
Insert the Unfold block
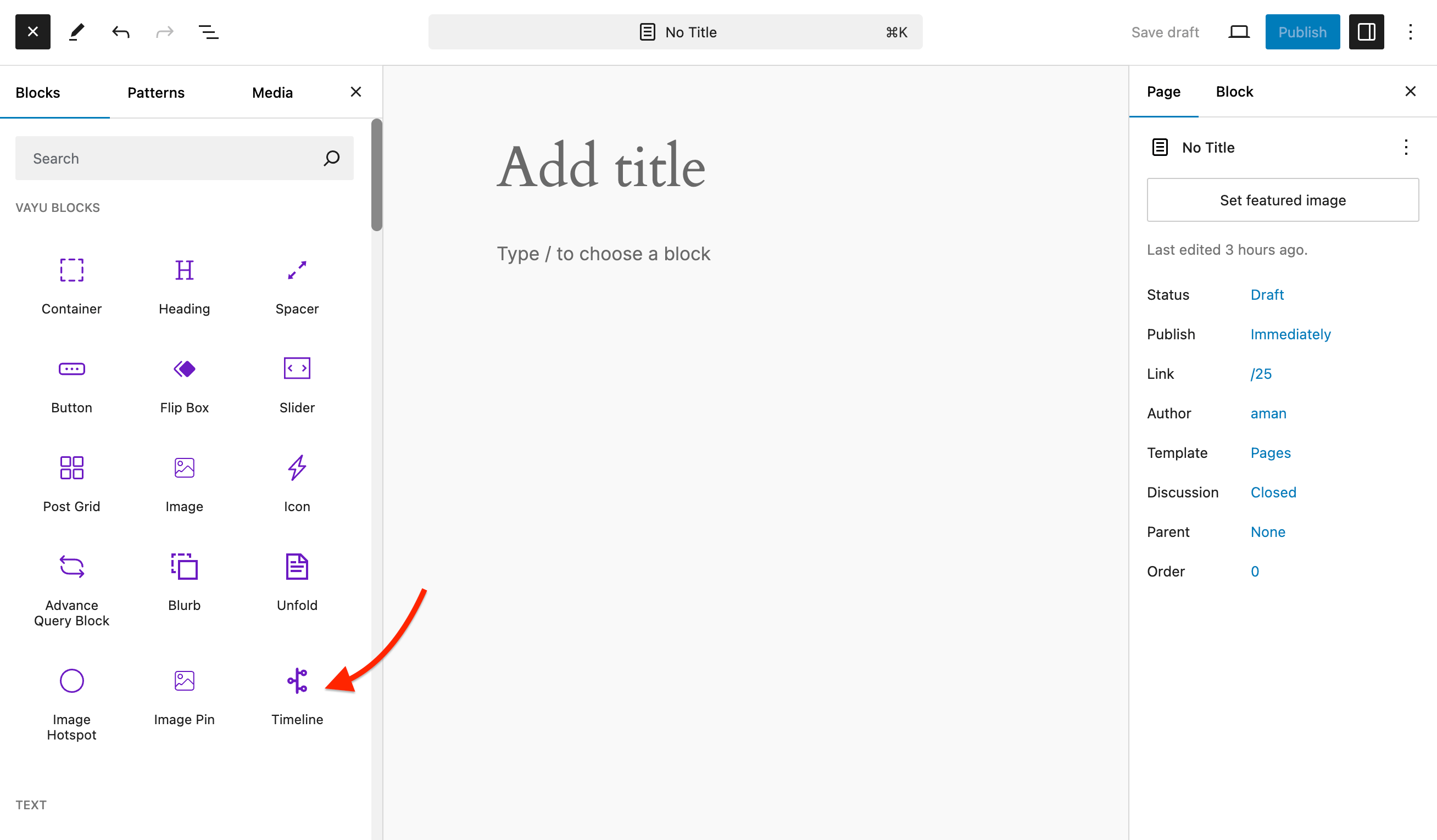(x=297, y=581)
